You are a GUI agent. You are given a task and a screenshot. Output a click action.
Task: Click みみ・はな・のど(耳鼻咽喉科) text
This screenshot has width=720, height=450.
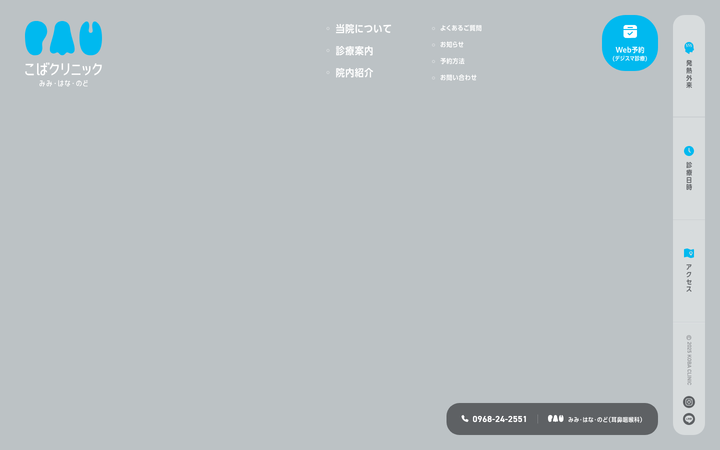[x=605, y=419]
